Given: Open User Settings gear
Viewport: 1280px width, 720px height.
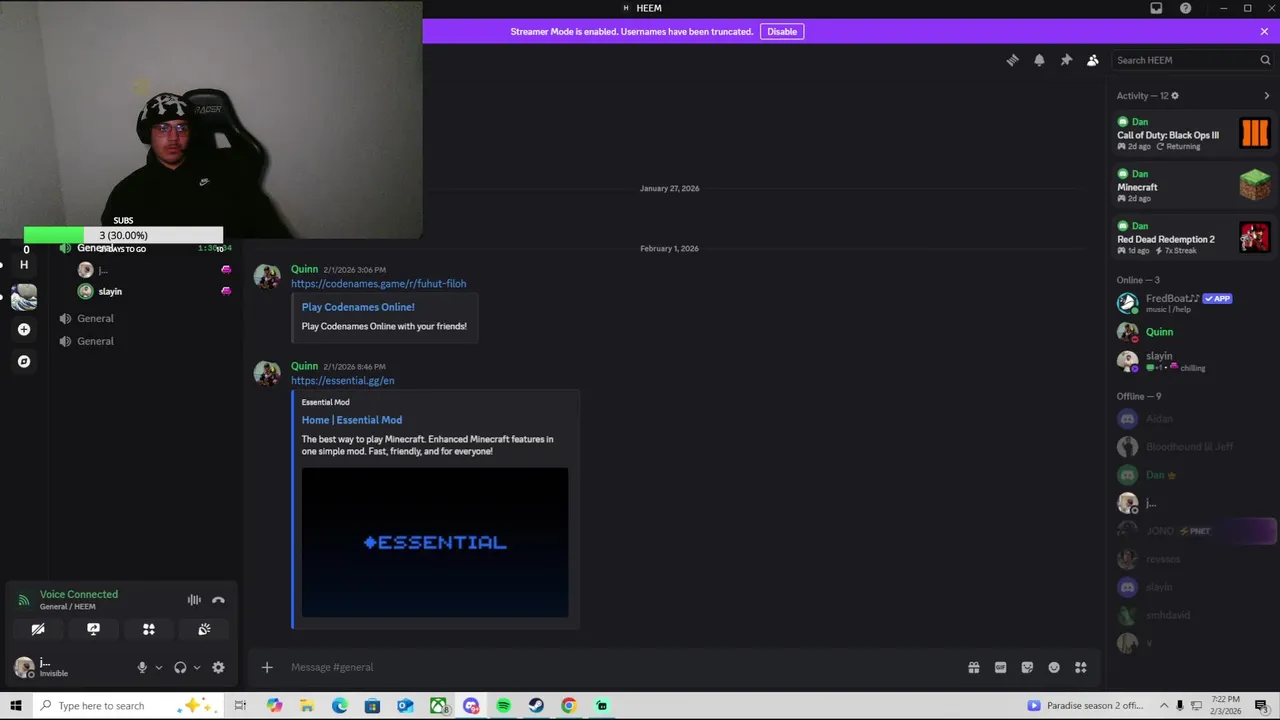Looking at the screenshot, I should pyautogui.click(x=218, y=667).
